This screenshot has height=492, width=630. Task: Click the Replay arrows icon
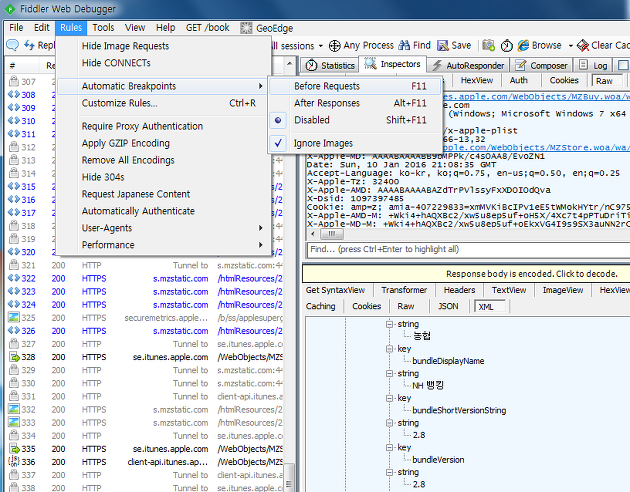(x=29, y=45)
